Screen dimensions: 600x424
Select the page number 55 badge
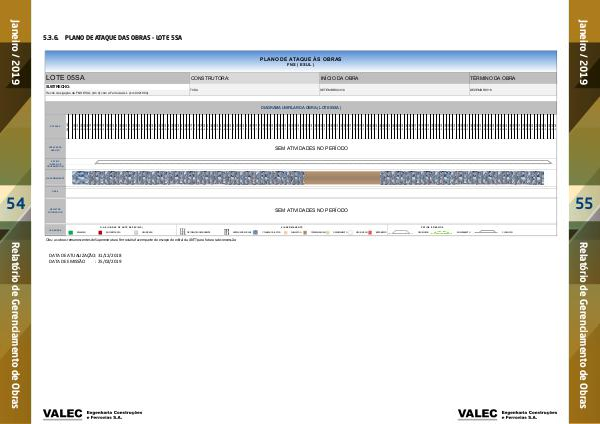pyautogui.click(x=585, y=204)
